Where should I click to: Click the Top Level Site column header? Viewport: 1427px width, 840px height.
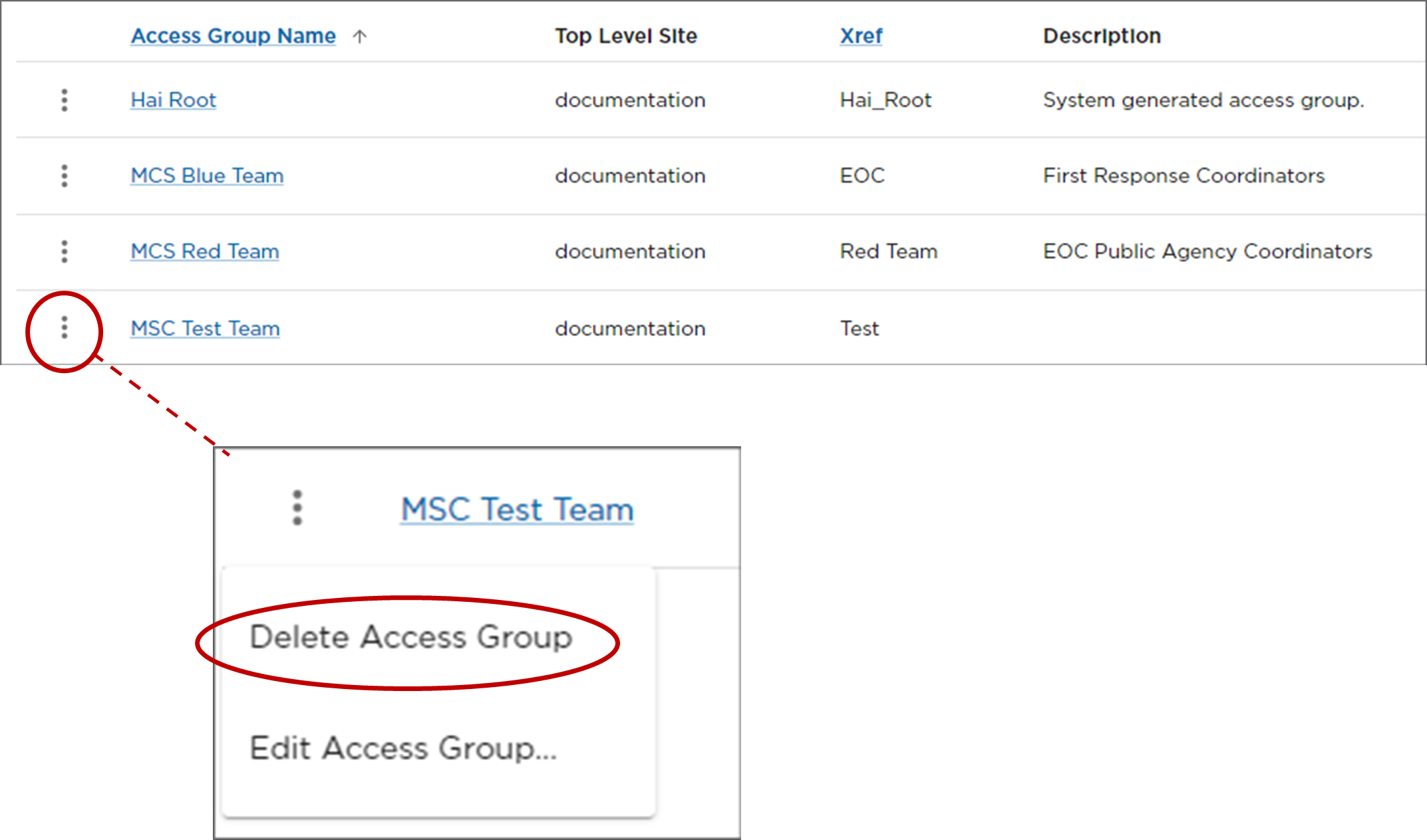pyautogui.click(x=626, y=35)
